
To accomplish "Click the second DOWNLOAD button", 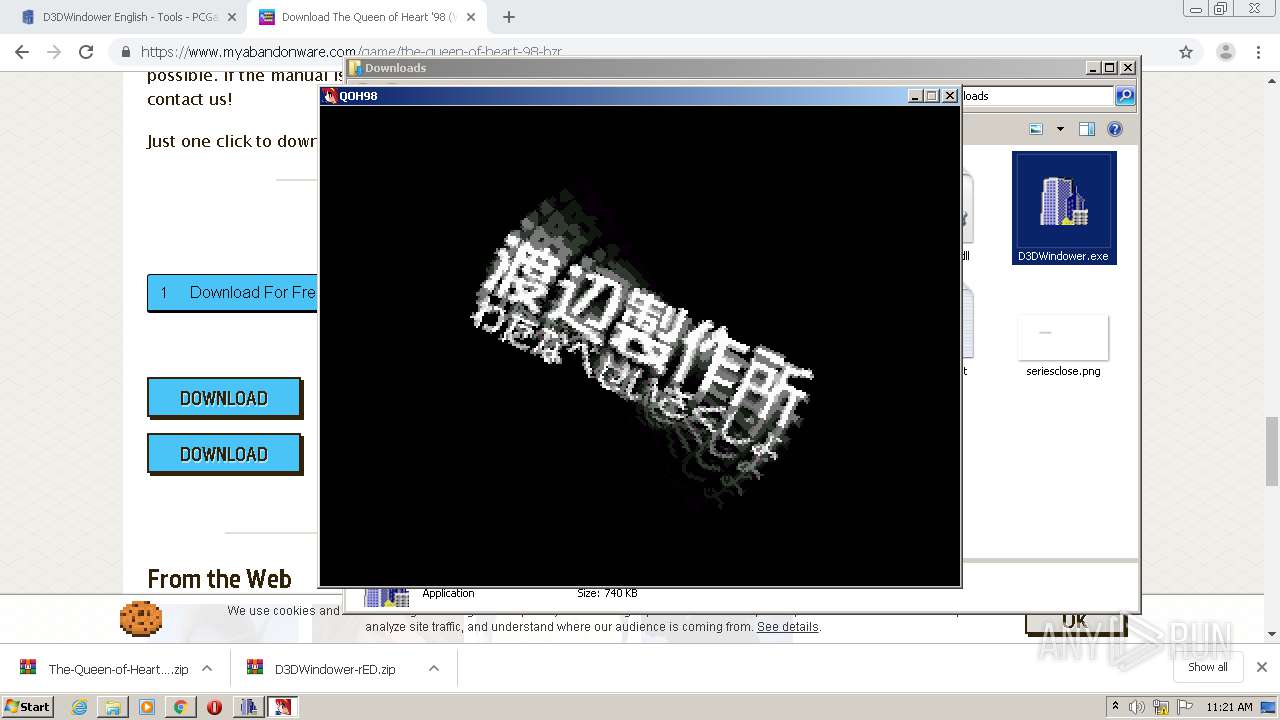I will tap(224, 454).
